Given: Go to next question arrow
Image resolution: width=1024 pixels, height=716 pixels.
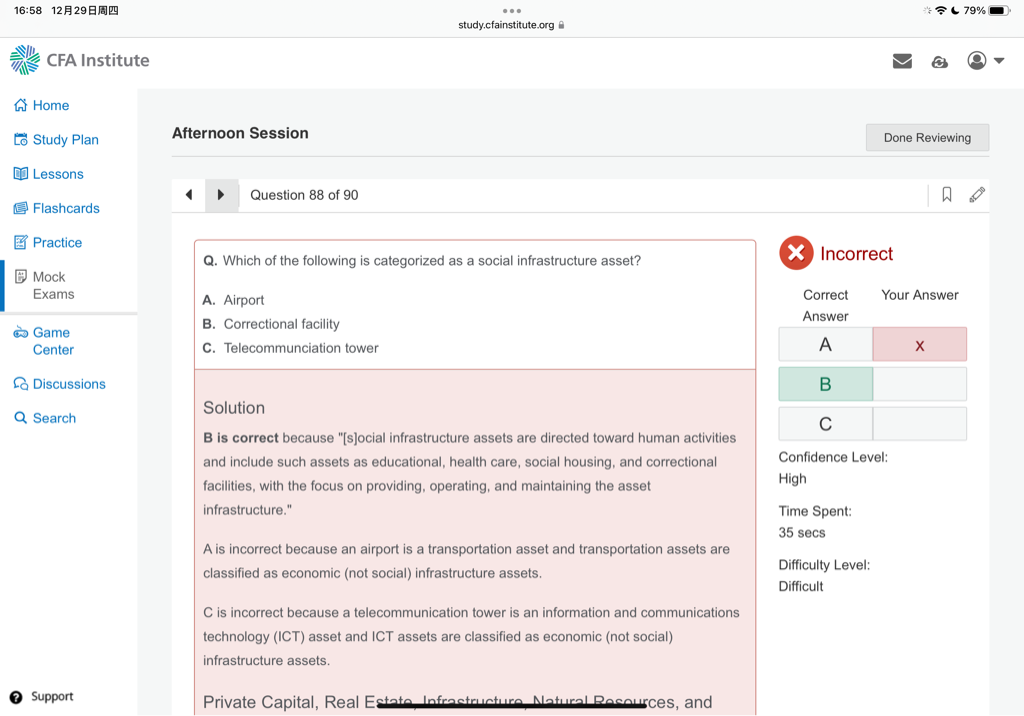Looking at the screenshot, I should (x=221, y=195).
